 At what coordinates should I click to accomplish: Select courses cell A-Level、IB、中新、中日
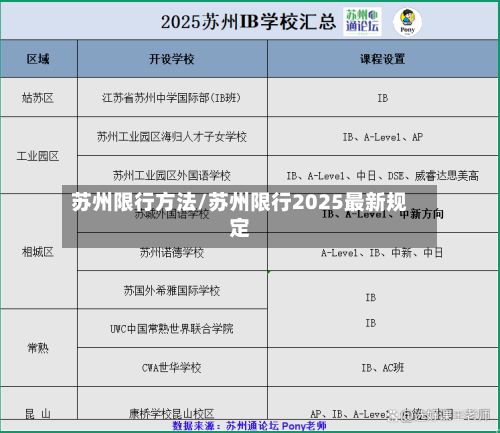tap(383, 252)
